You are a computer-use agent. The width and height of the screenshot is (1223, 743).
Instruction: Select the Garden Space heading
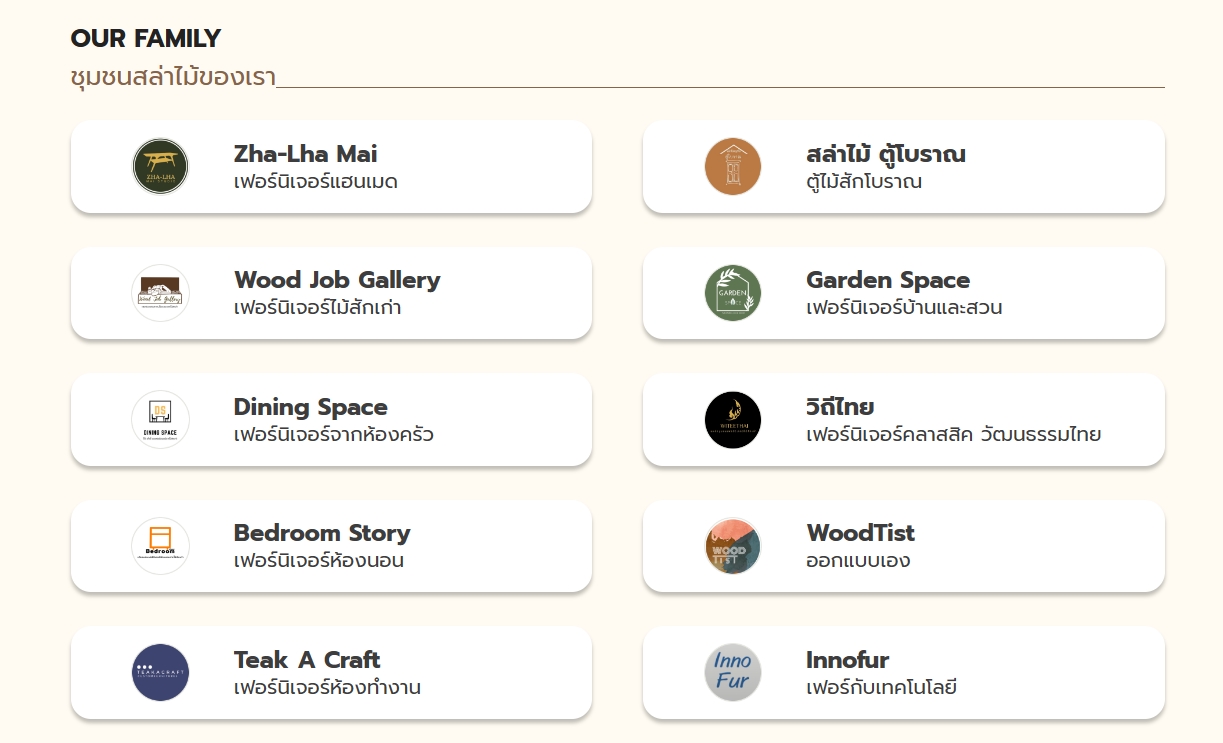[888, 280]
